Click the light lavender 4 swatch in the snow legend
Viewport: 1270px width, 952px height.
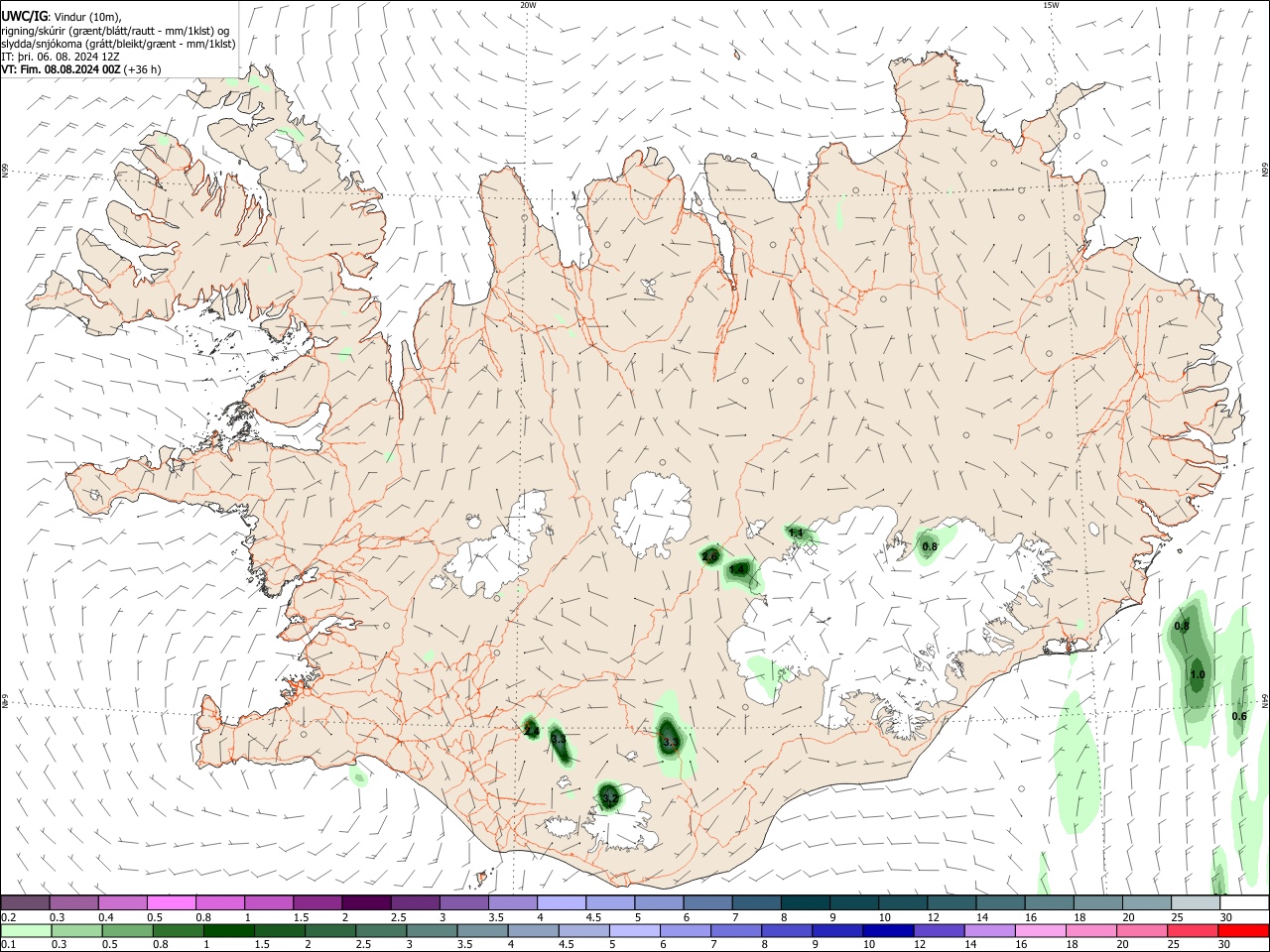[561, 902]
